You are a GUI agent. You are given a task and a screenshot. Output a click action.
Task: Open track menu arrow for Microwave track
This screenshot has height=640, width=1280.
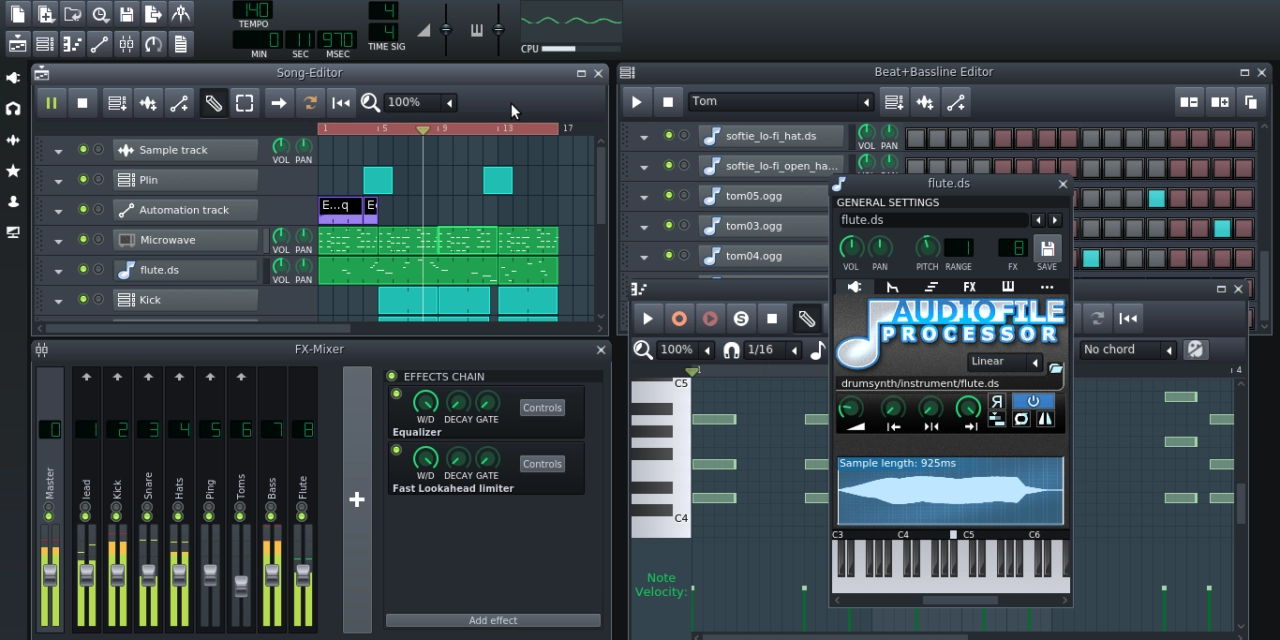pyautogui.click(x=58, y=240)
